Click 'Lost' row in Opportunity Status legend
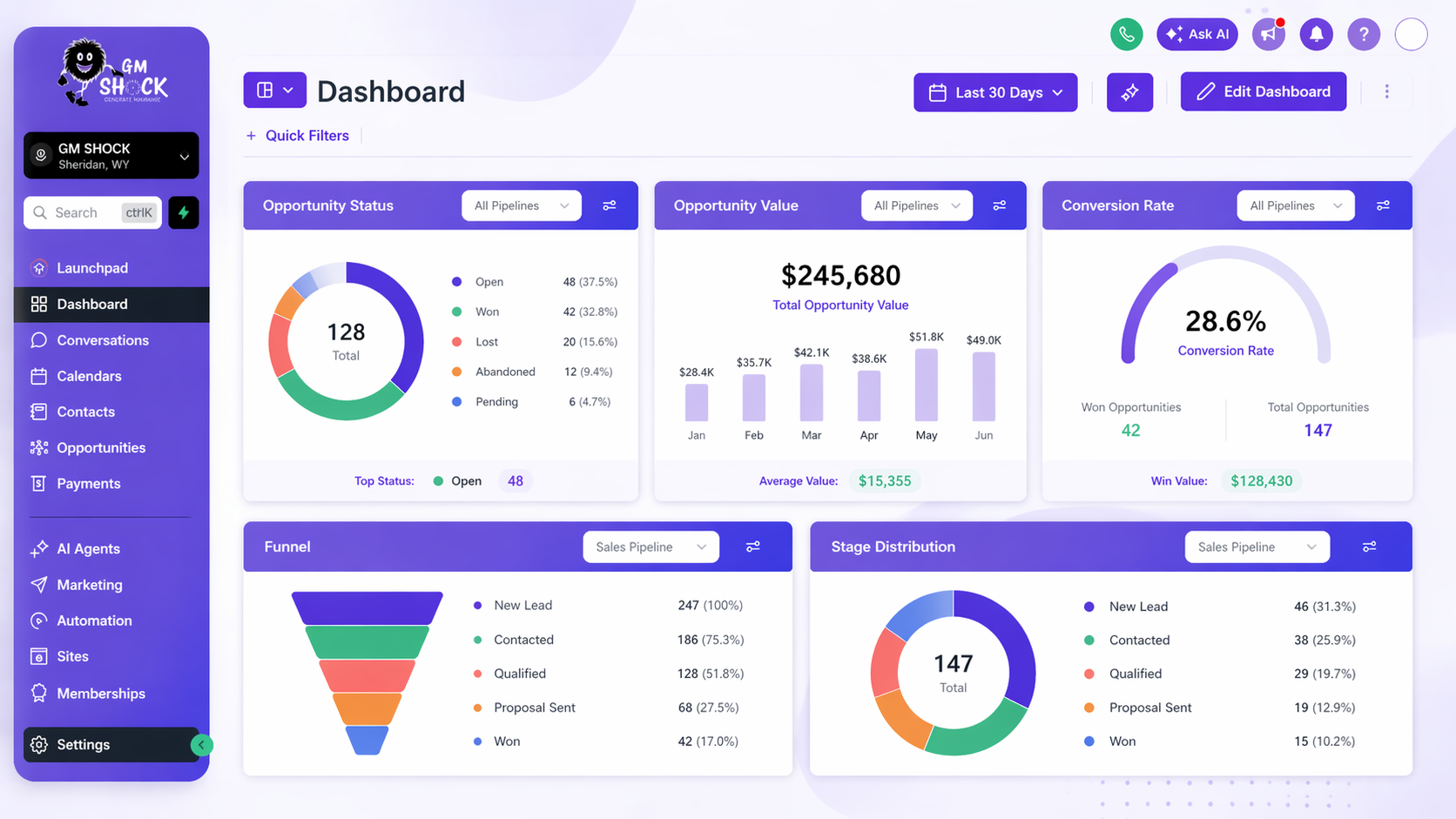 coord(535,342)
